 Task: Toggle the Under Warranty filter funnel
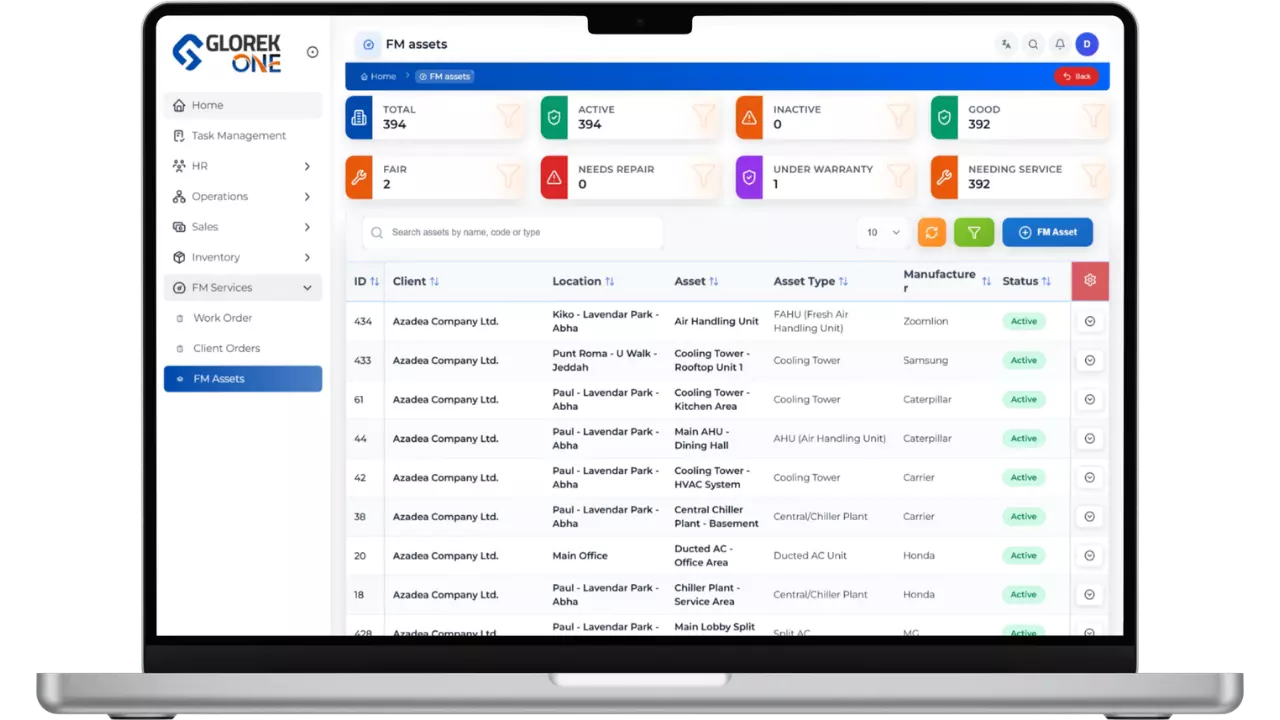click(x=899, y=177)
